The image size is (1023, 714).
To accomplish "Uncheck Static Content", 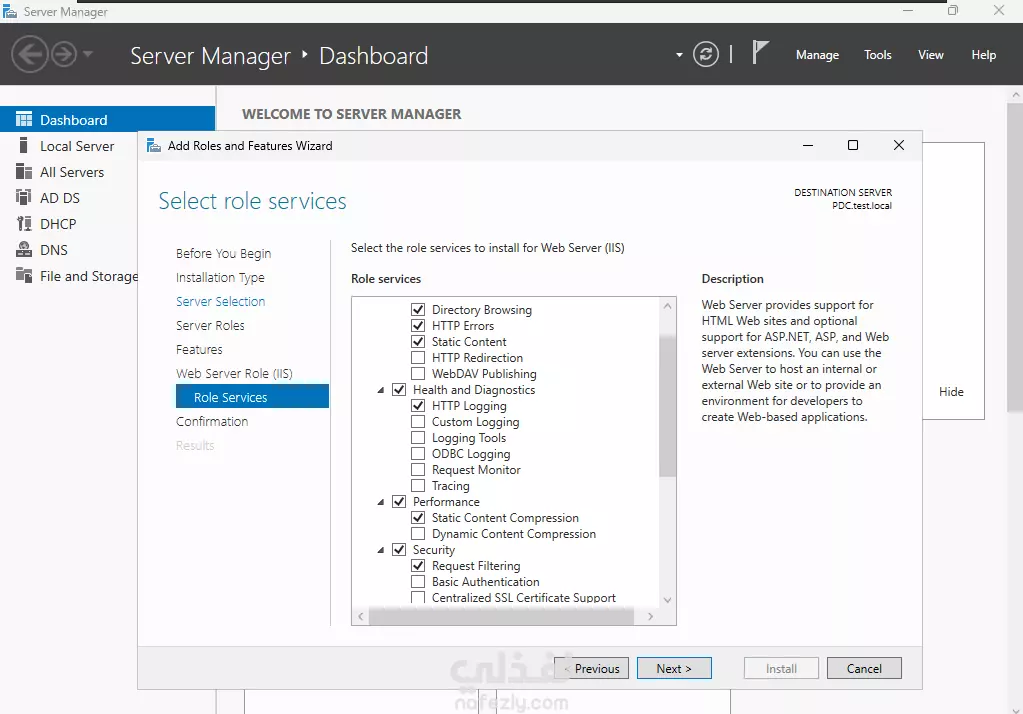I will click(x=418, y=341).
